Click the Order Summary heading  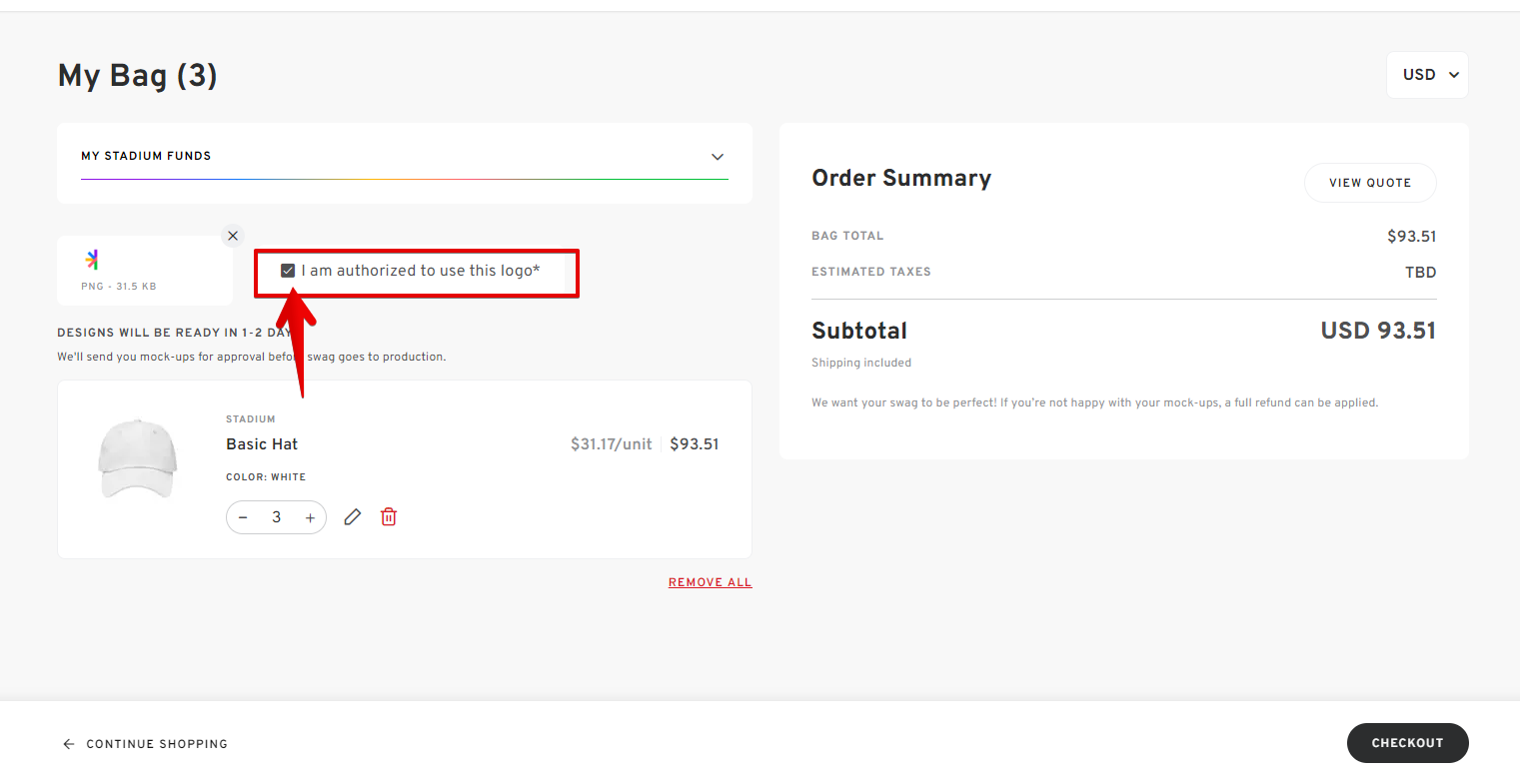point(901,179)
